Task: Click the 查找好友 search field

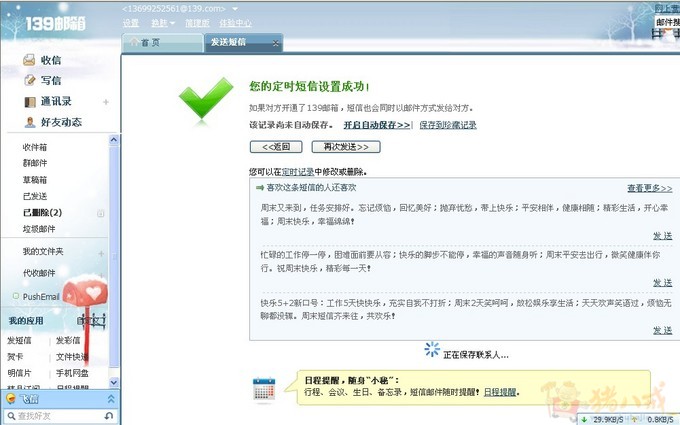Action: coord(59,416)
